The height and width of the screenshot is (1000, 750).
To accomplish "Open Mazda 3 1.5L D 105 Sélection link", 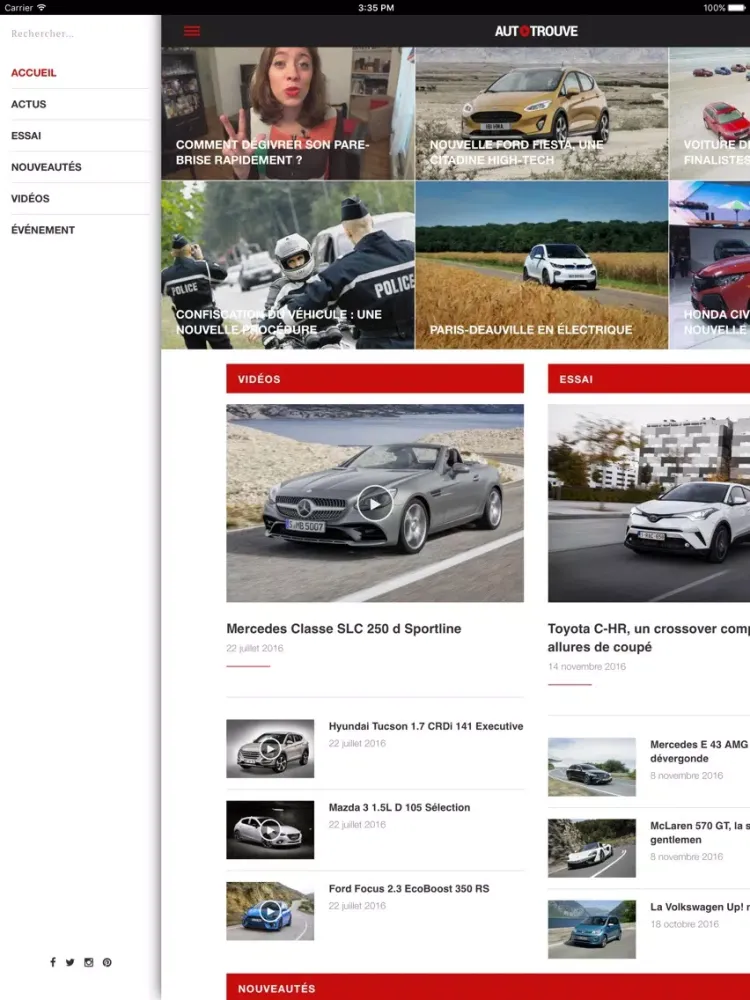I will pyautogui.click(x=399, y=807).
